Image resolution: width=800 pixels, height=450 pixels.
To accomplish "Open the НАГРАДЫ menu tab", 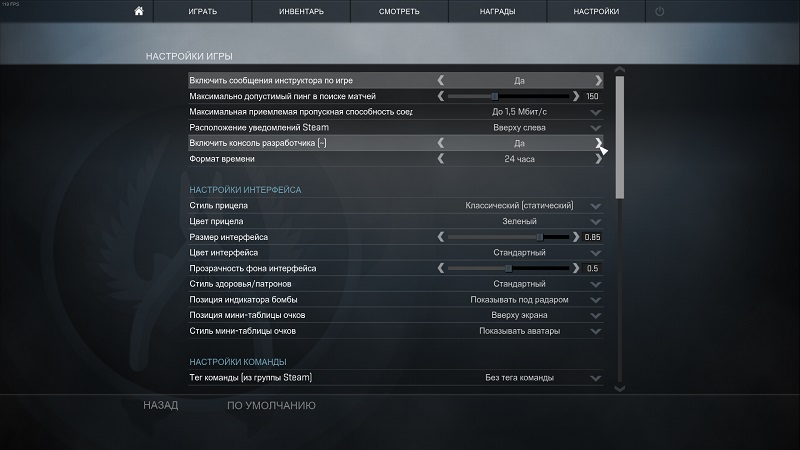I will (x=497, y=11).
